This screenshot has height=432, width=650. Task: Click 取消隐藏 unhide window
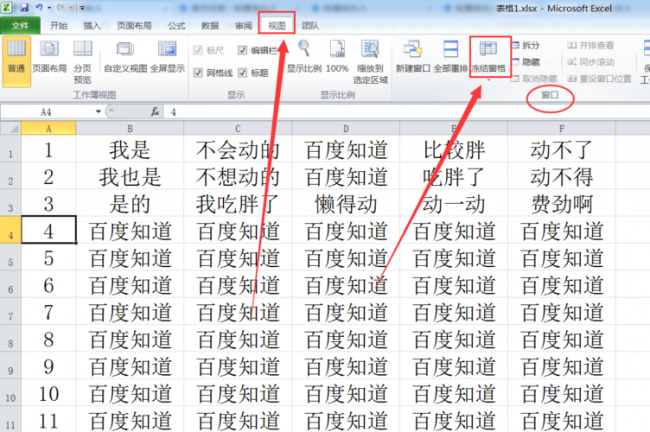click(534, 78)
